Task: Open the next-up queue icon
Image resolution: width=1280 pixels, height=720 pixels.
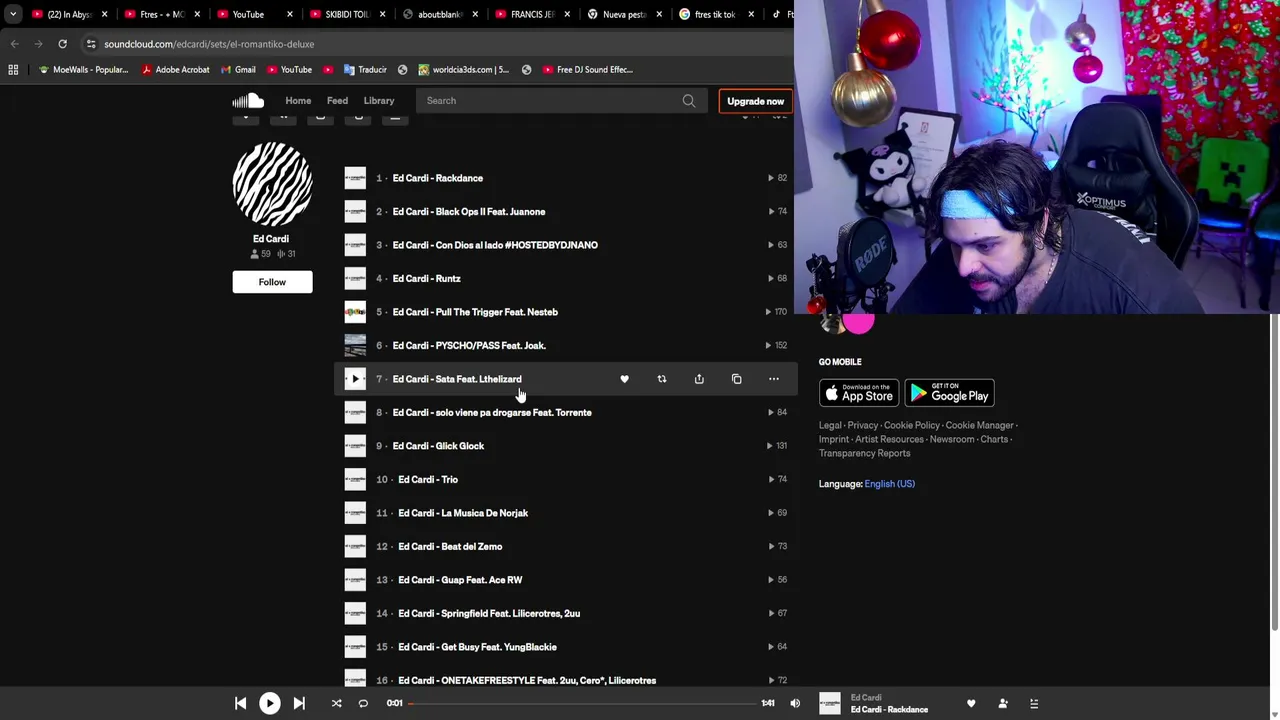Action: 1034,703
